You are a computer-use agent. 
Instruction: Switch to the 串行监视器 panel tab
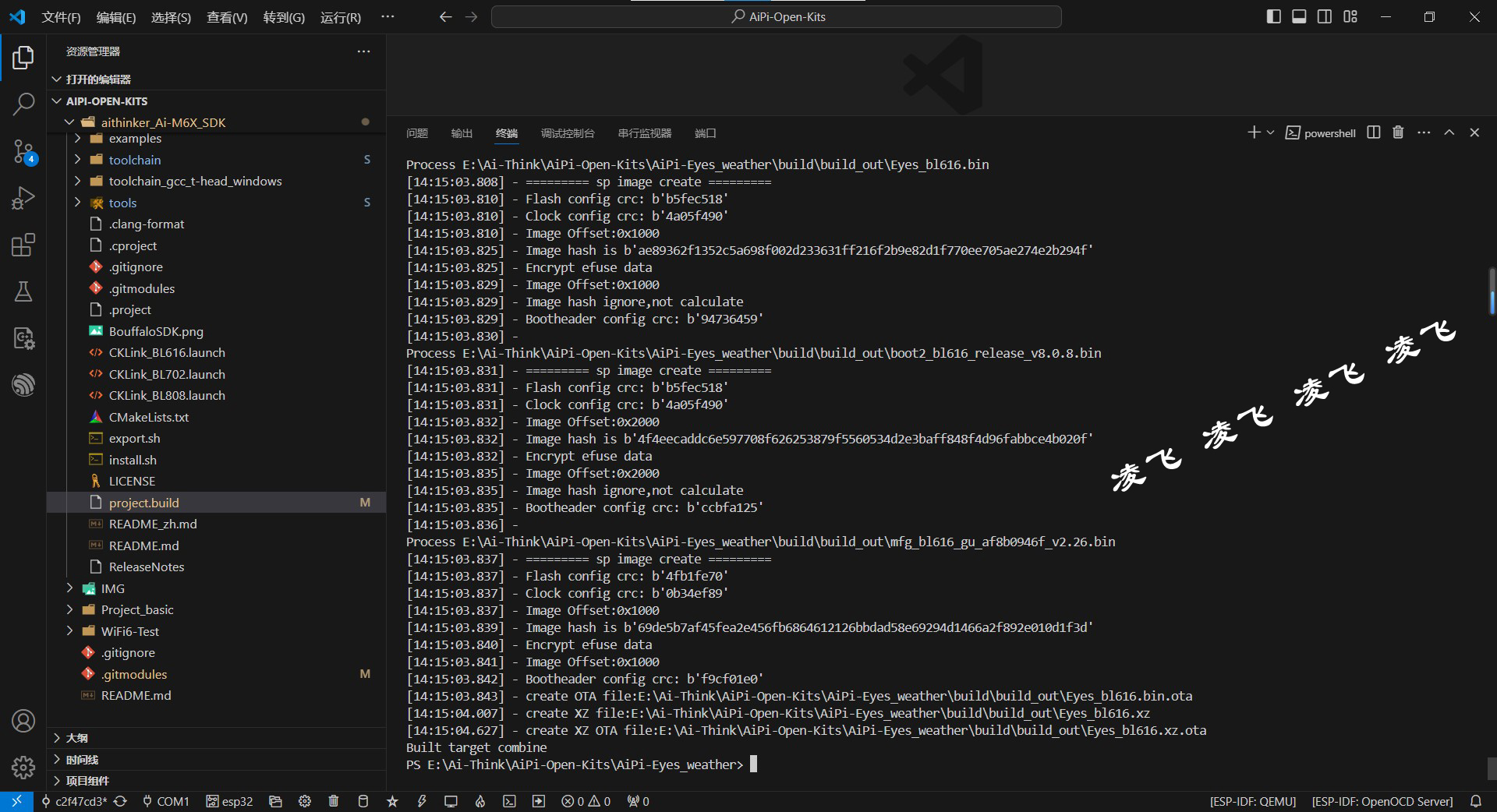645,133
